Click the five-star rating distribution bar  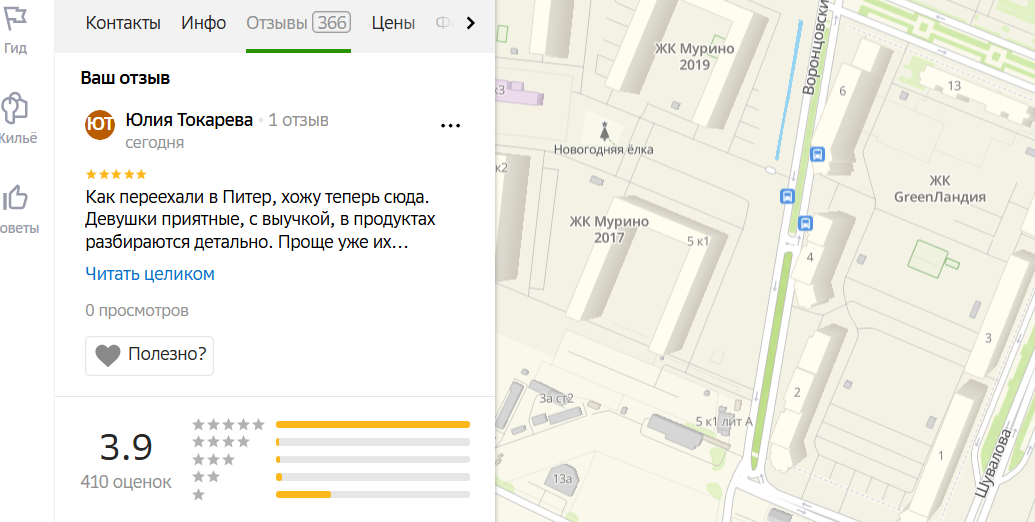pyautogui.click(x=372, y=424)
